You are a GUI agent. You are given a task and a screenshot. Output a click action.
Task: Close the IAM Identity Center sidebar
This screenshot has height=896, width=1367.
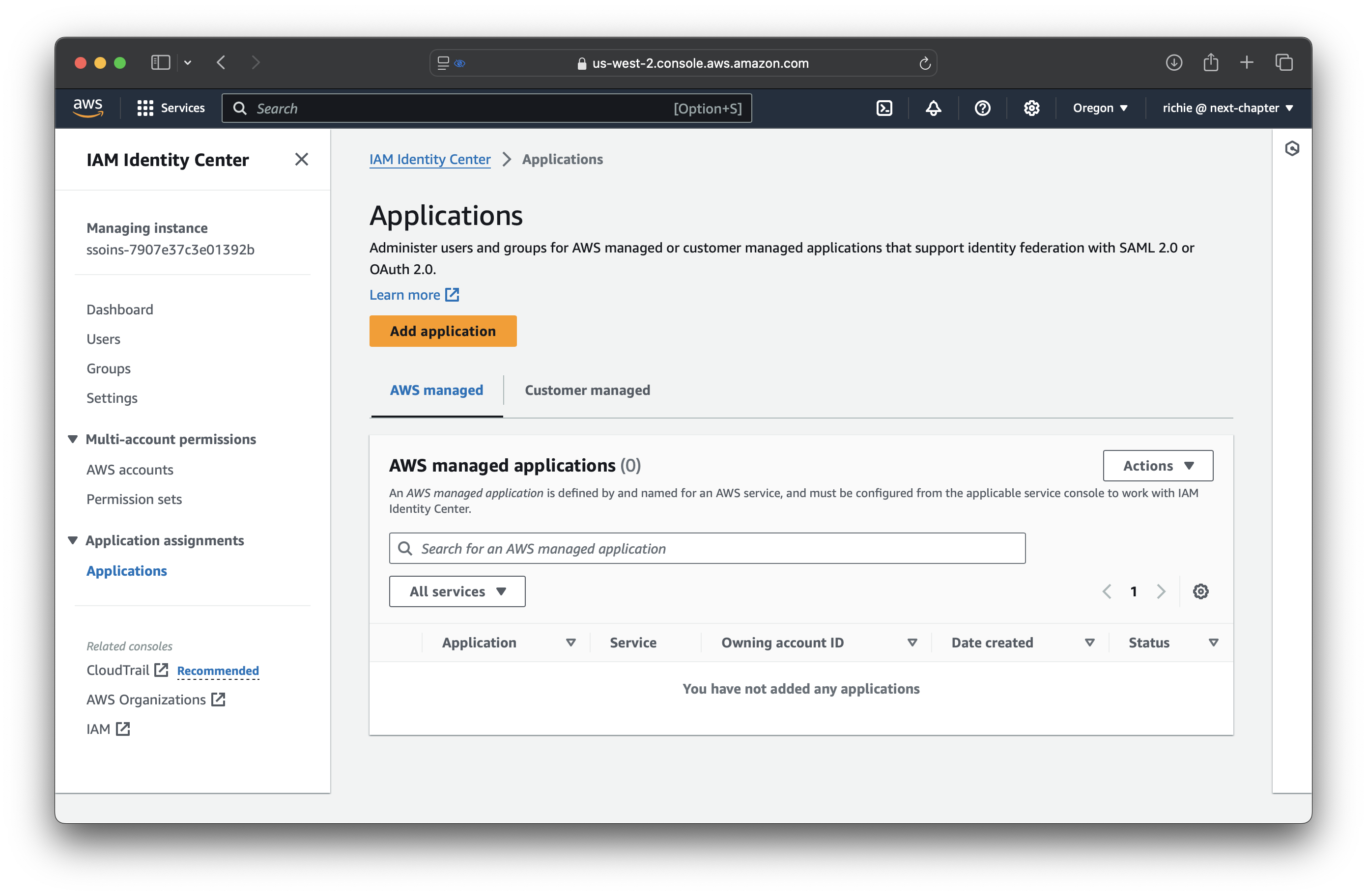(x=302, y=159)
